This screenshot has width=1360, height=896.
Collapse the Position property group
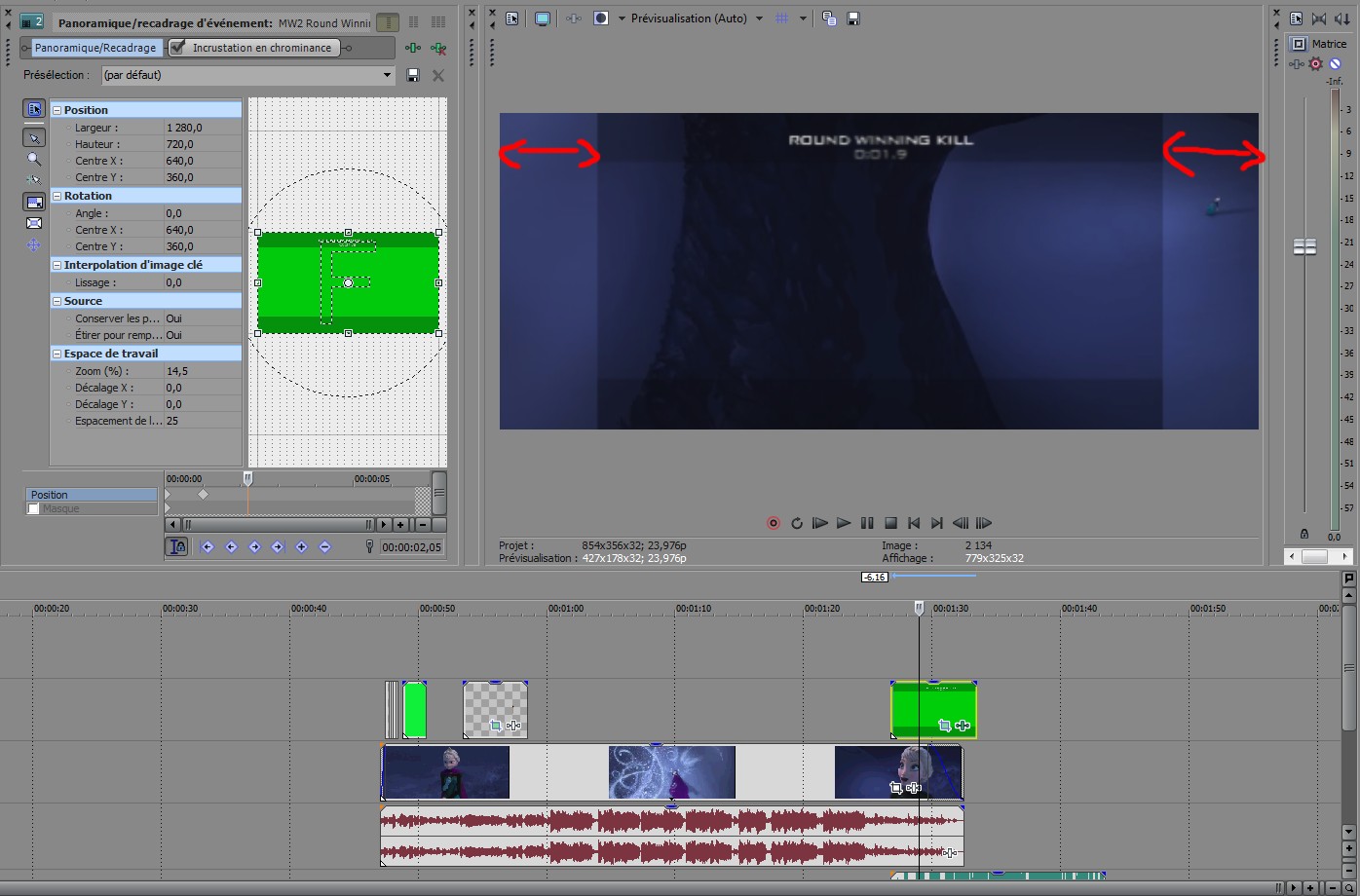pos(57,110)
